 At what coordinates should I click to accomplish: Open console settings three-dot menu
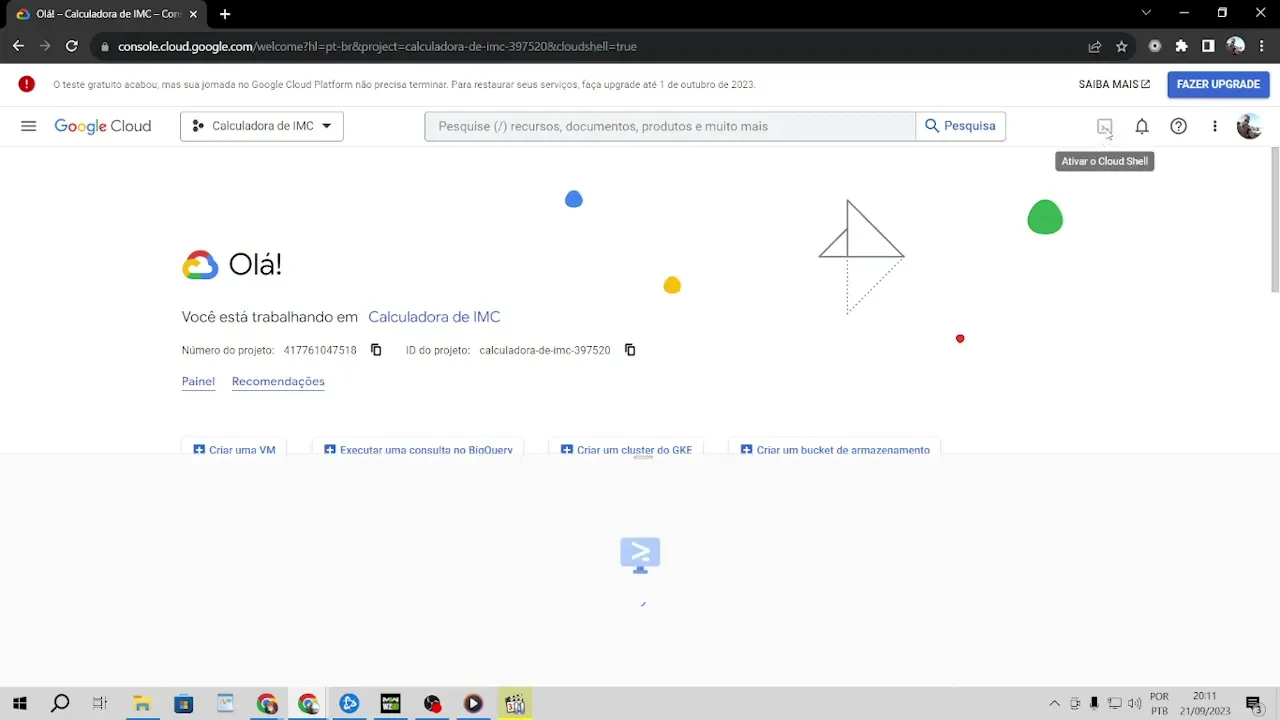[x=1215, y=126]
